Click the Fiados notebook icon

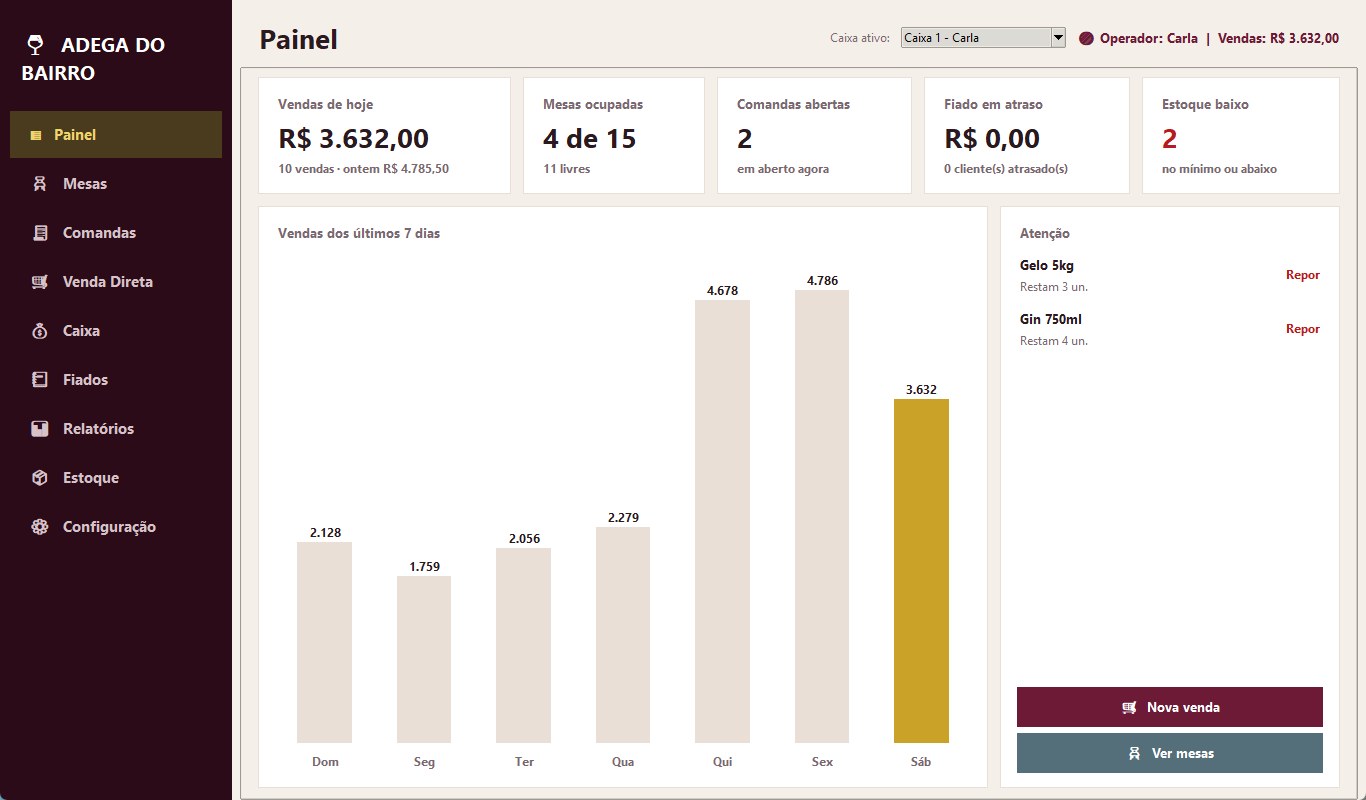pos(40,380)
